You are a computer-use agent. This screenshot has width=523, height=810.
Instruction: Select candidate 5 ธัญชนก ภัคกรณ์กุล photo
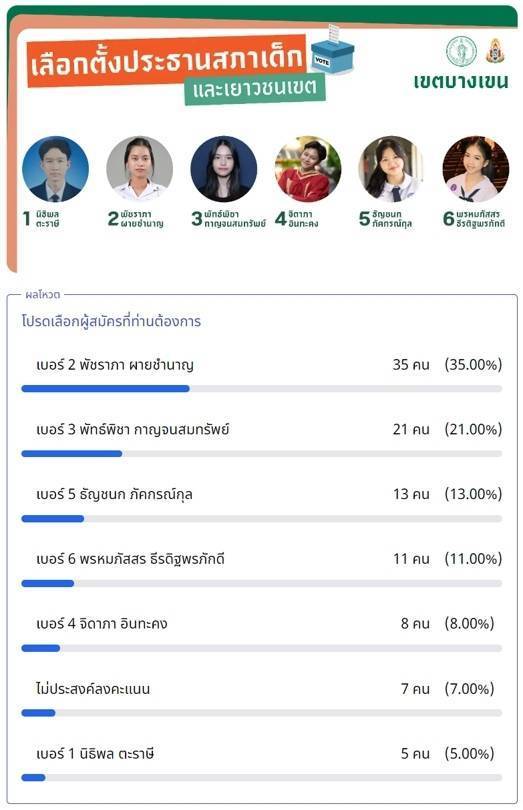pos(392,169)
